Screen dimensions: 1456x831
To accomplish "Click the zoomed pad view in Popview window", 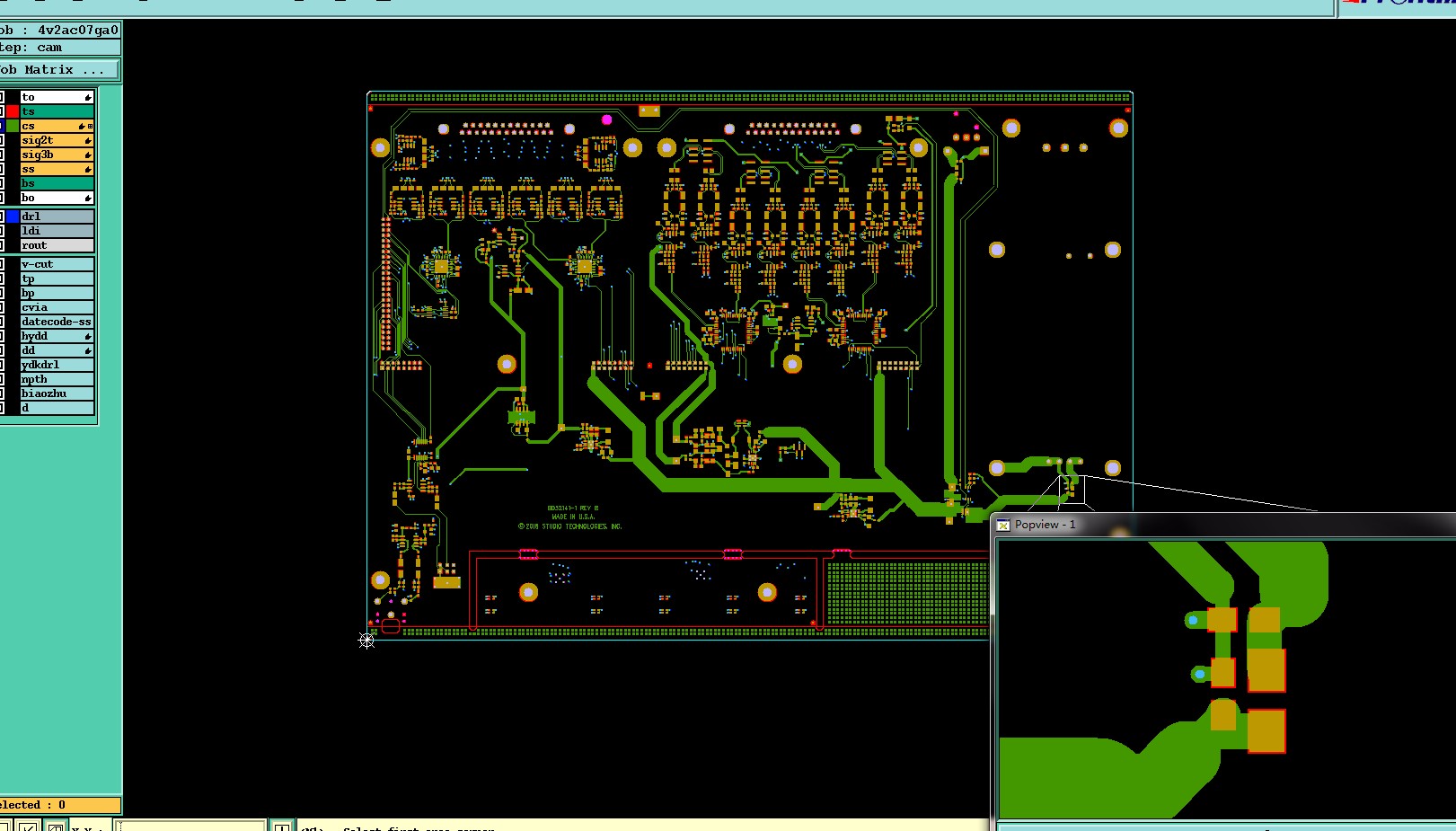I will click(x=1226, y=680).
